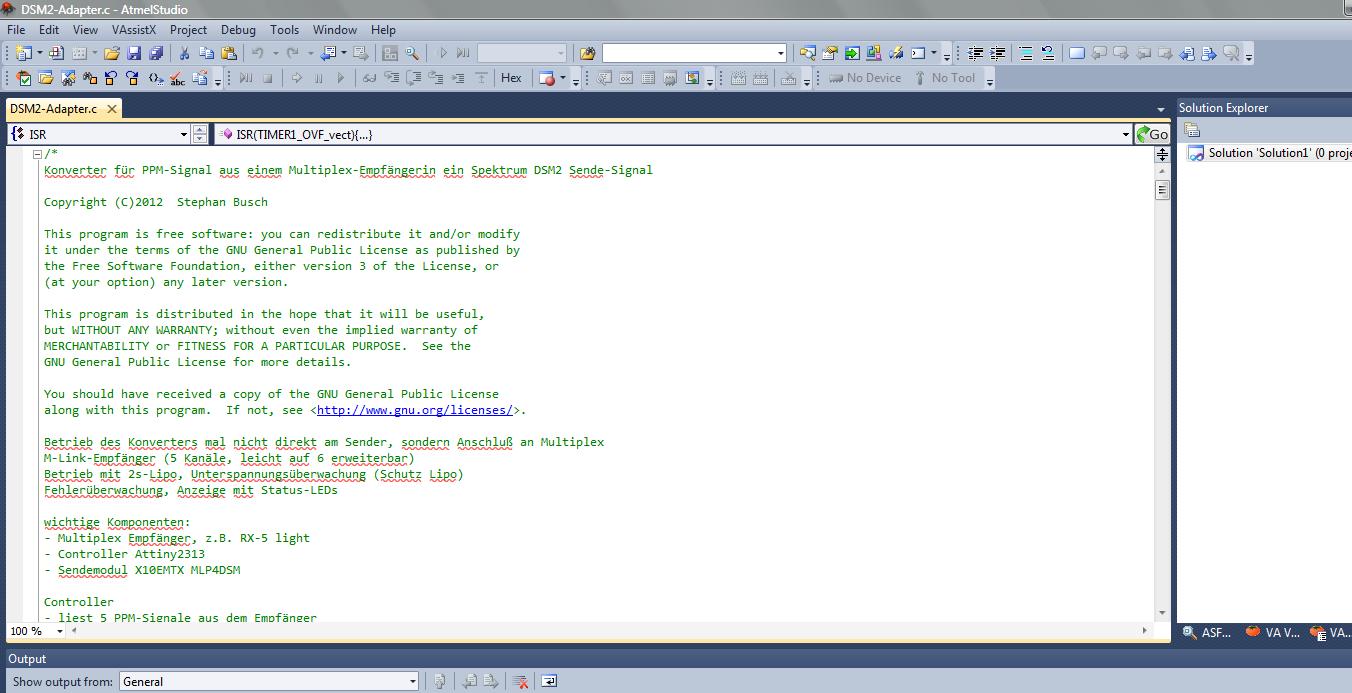The image size is (1352, 693).
Task: Click the Copy icon
Action: tap(206, 53)
